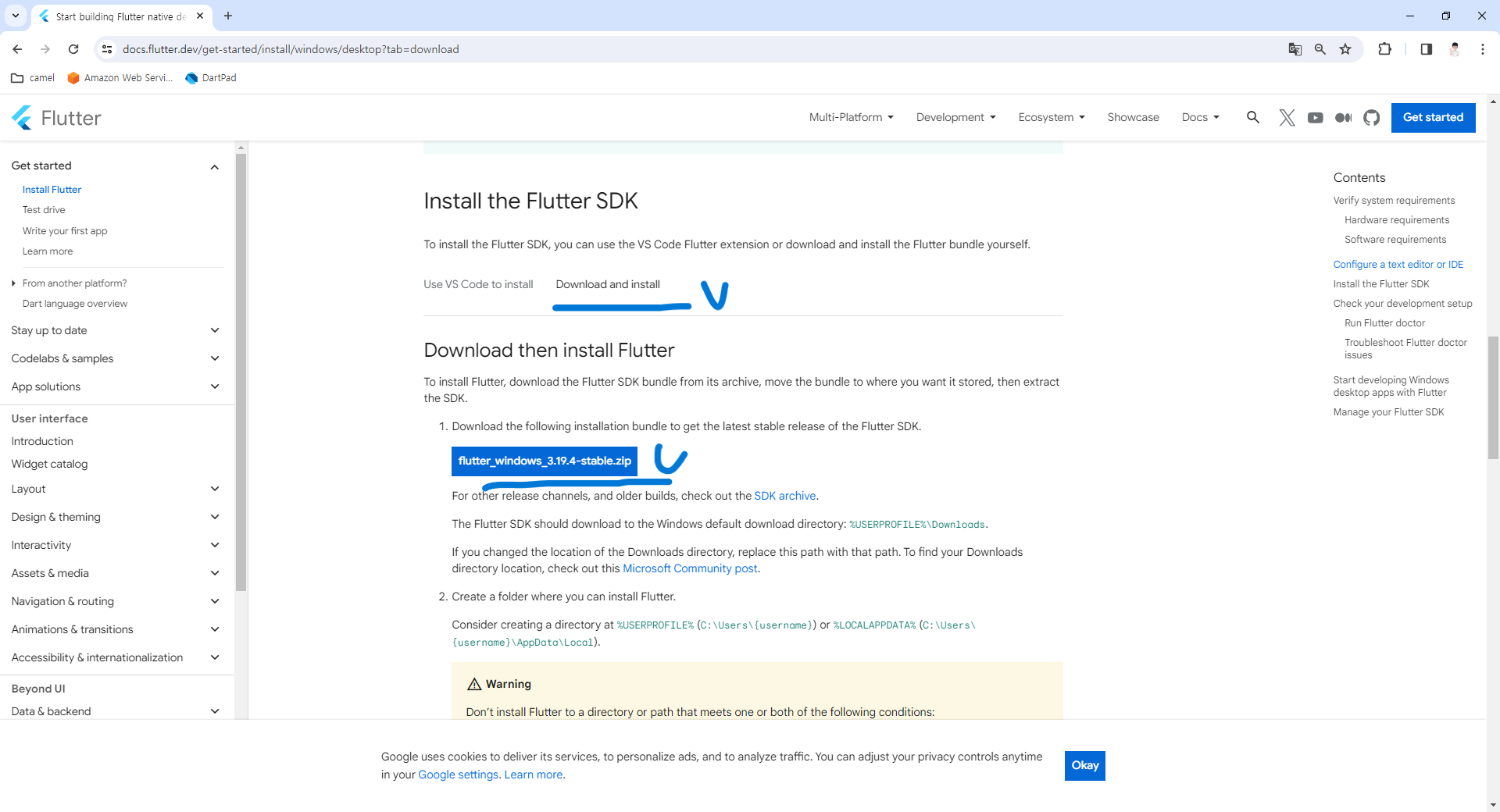Open Flutter's X (Twitter) profile icon
1500x812 pixels.
click(x=1287, y=118)
